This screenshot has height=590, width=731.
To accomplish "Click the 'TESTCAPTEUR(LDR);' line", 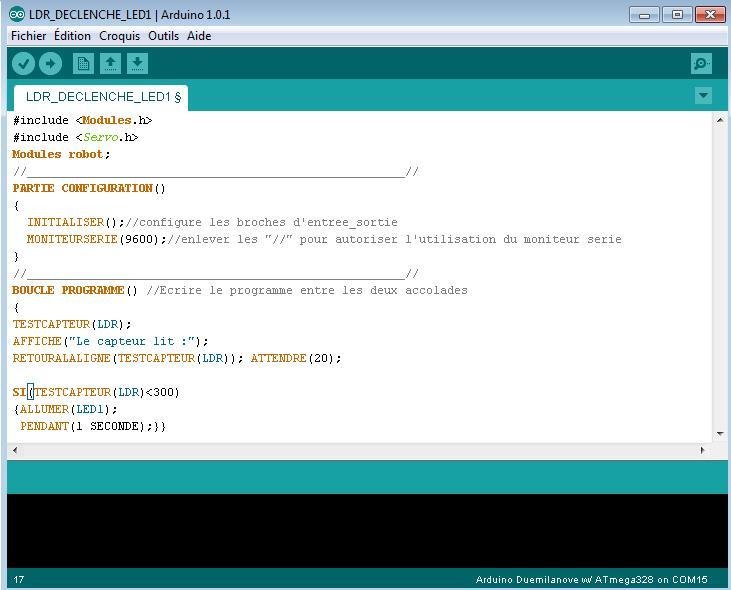I will [72, 324].
